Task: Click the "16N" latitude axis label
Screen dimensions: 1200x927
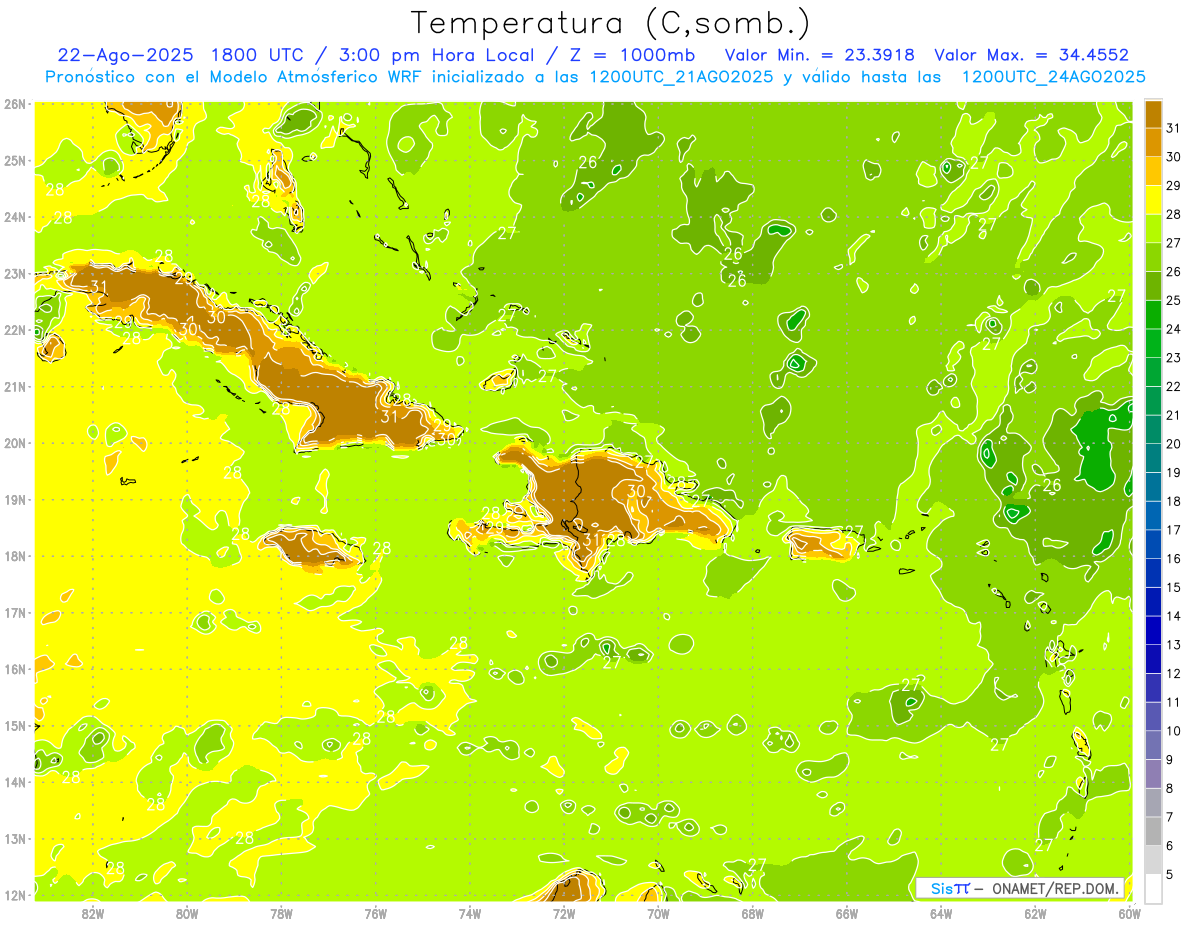Action: pyautogui.click(x=14, y=669)
